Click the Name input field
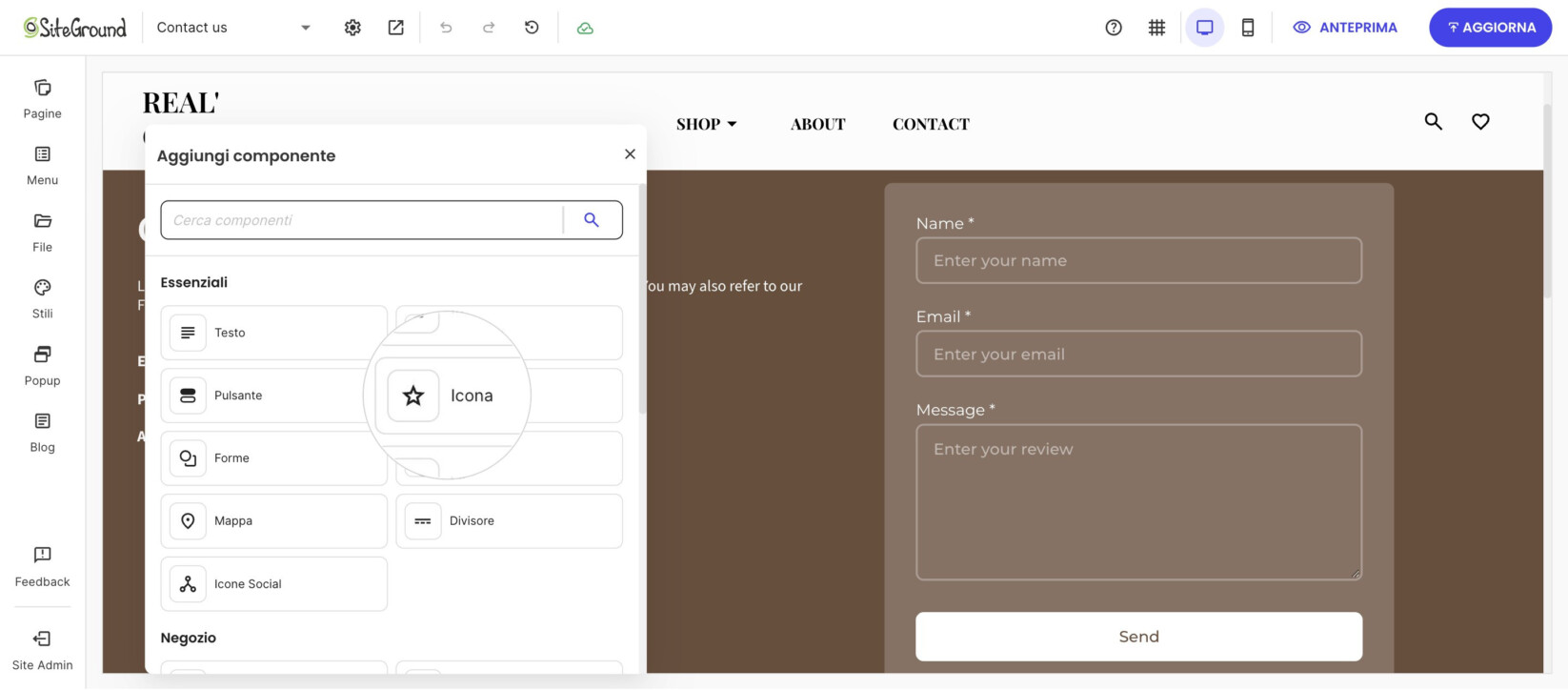1568x690 pixels. 1138,260
